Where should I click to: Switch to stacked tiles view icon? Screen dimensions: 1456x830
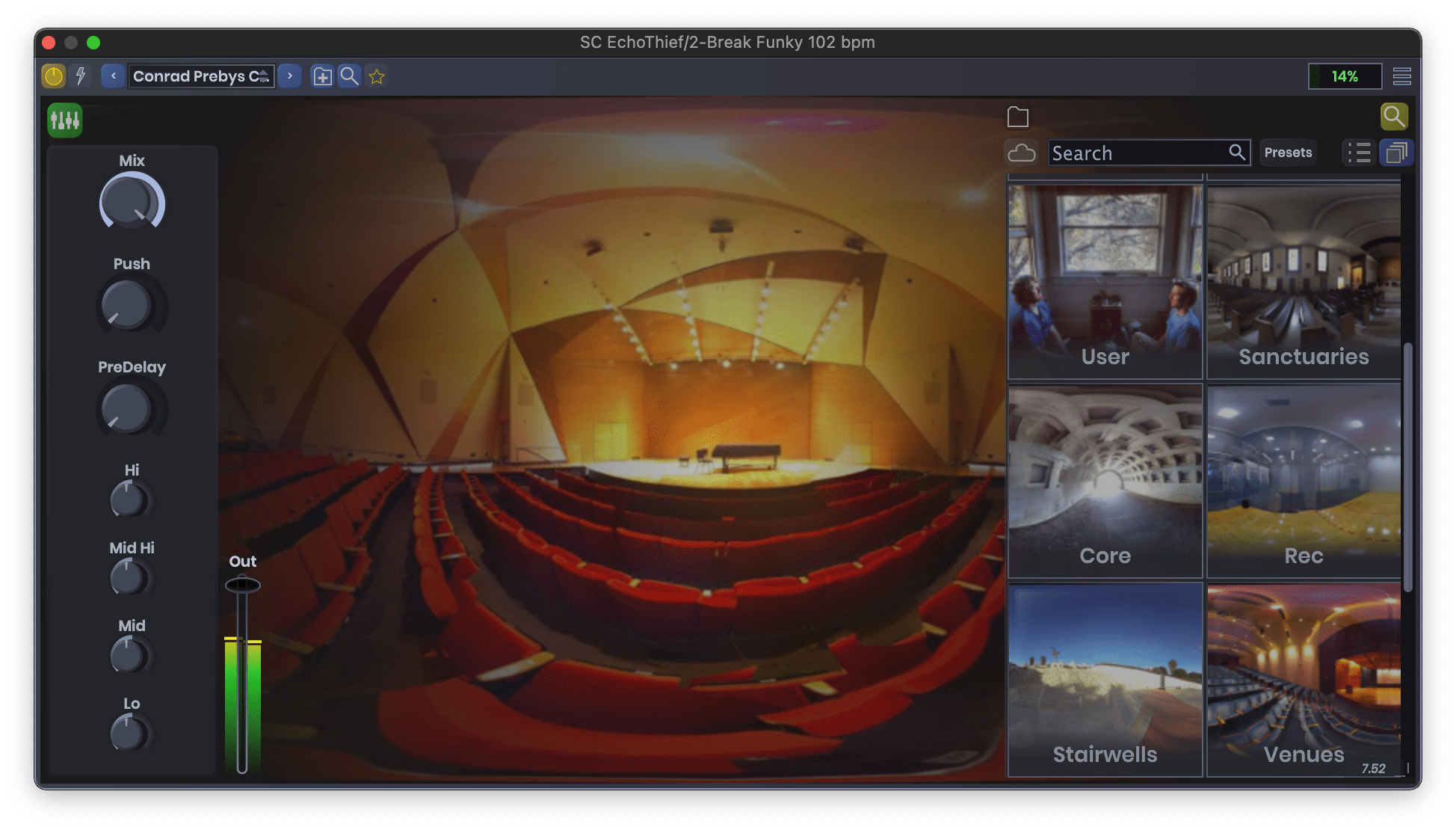tap(1396, 153)
